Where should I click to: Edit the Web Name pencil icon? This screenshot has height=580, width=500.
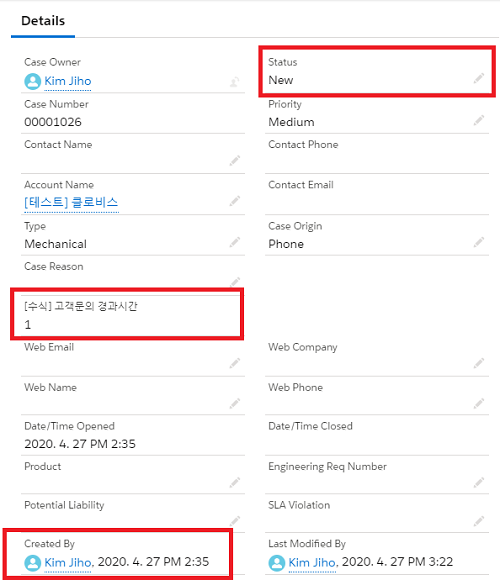(234, 403)
